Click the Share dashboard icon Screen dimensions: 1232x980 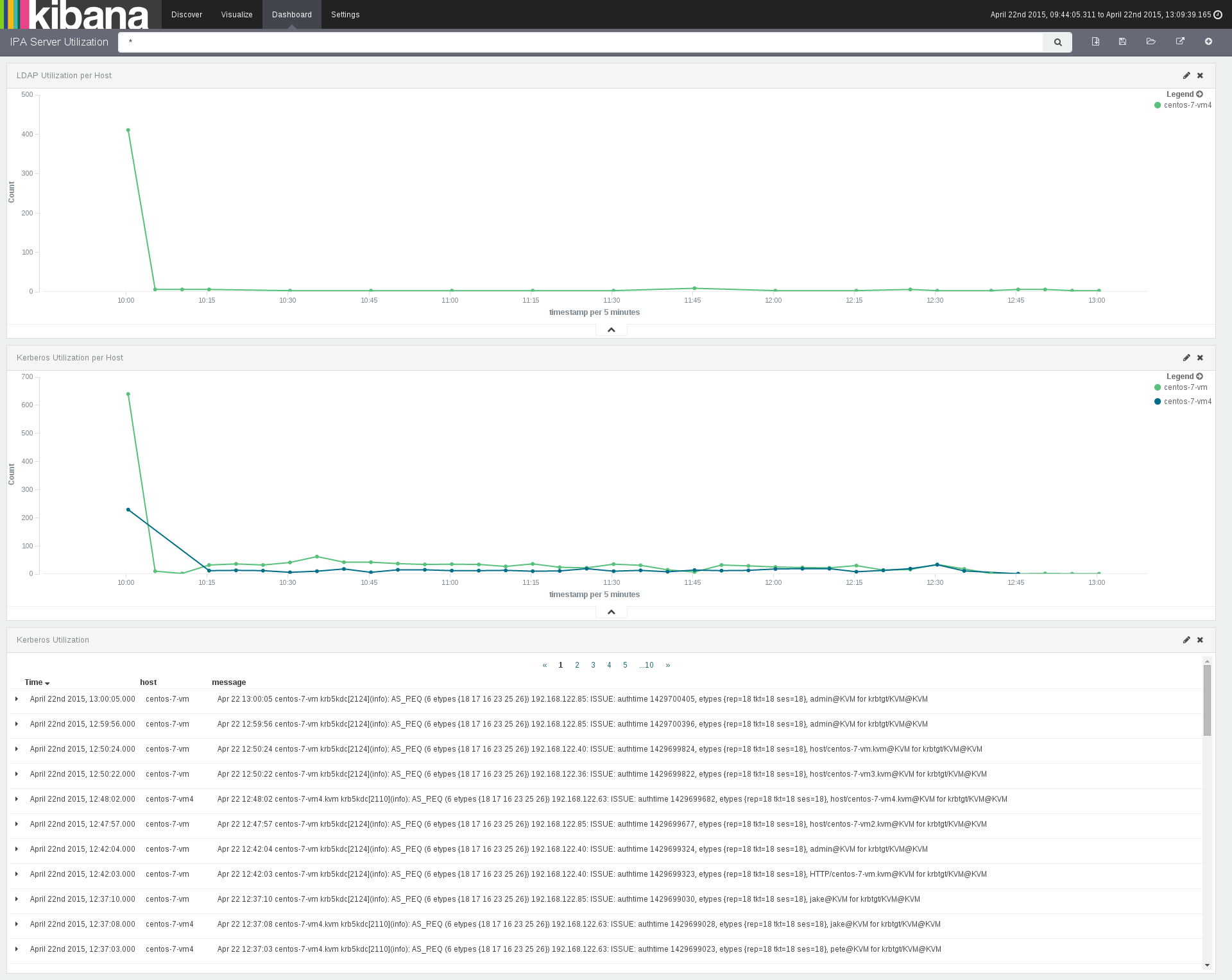click(x=1179, y=42)
